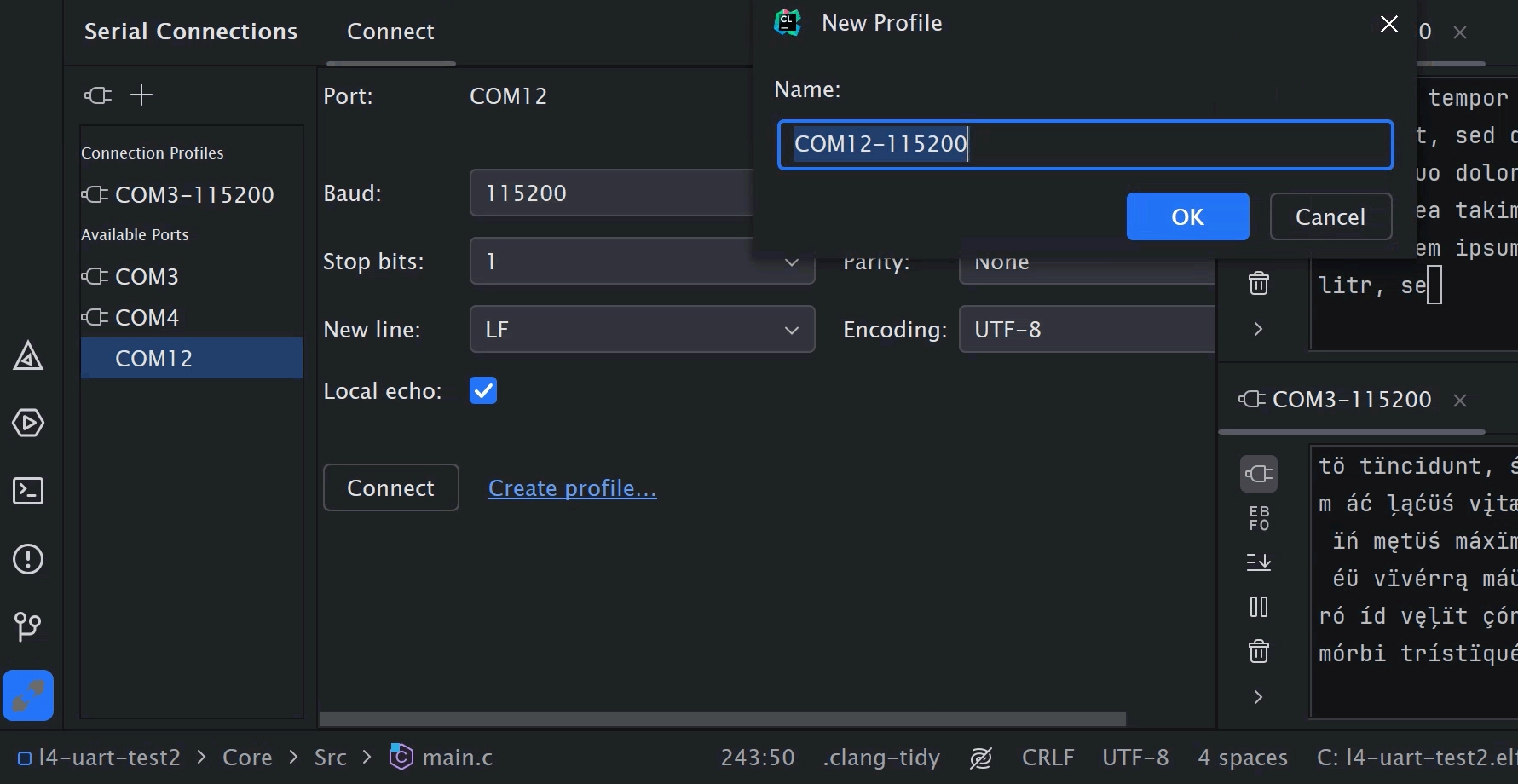Select COM12 in Available Ports

tap(192, 358)
